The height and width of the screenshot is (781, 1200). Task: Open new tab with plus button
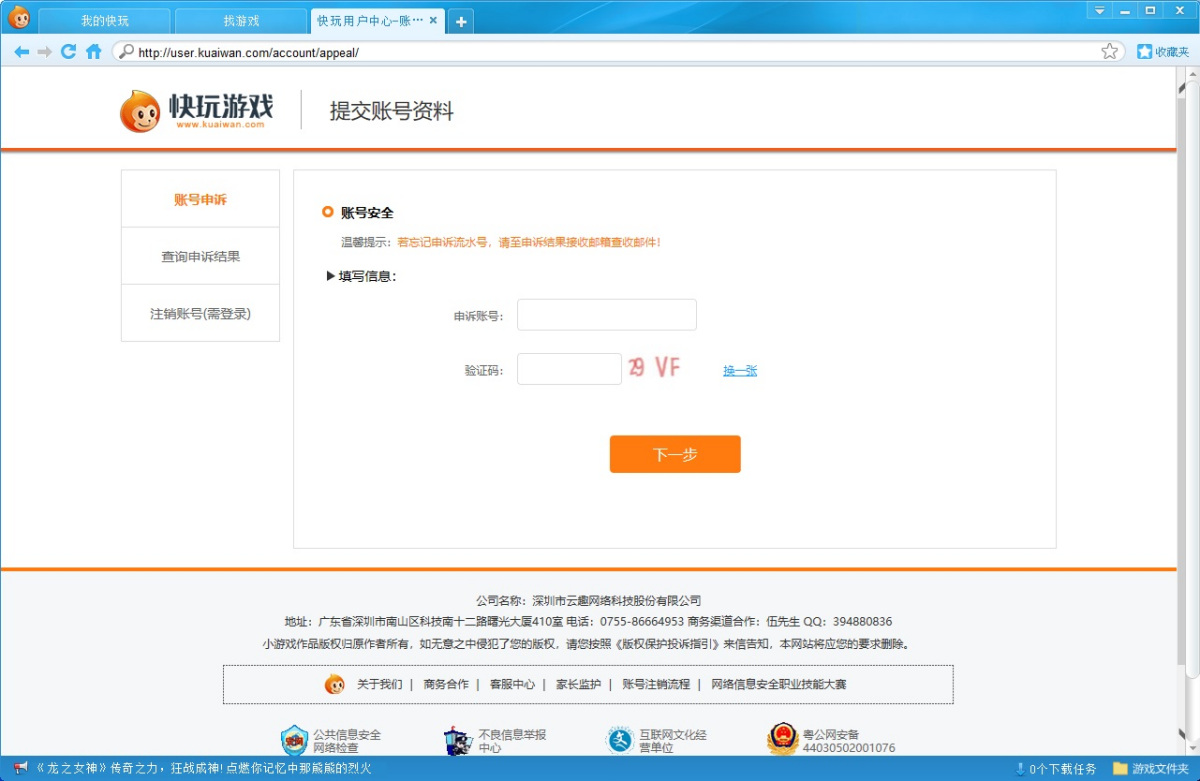pos(461,21)
